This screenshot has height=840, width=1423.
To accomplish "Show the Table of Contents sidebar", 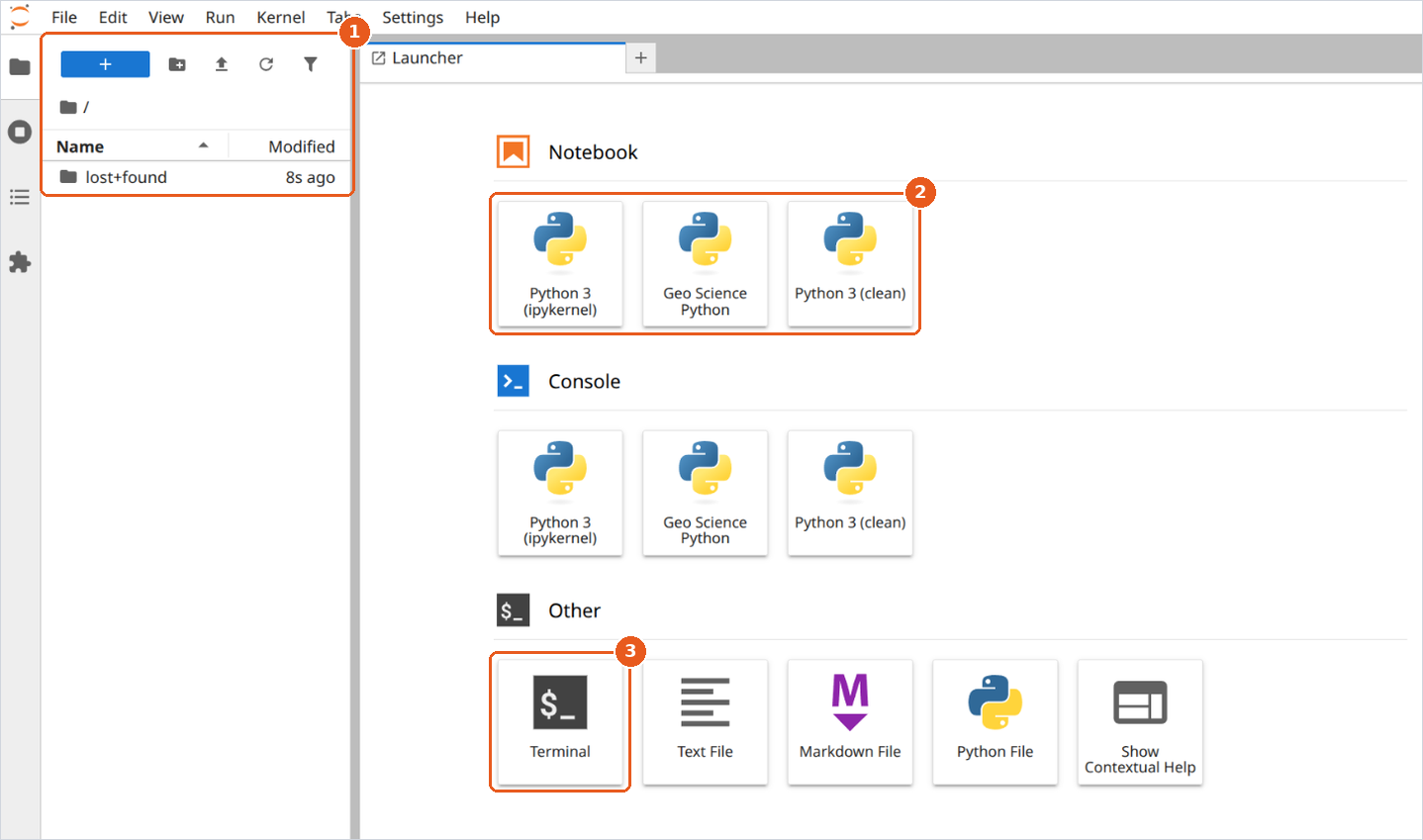I will tap(20, 197).
